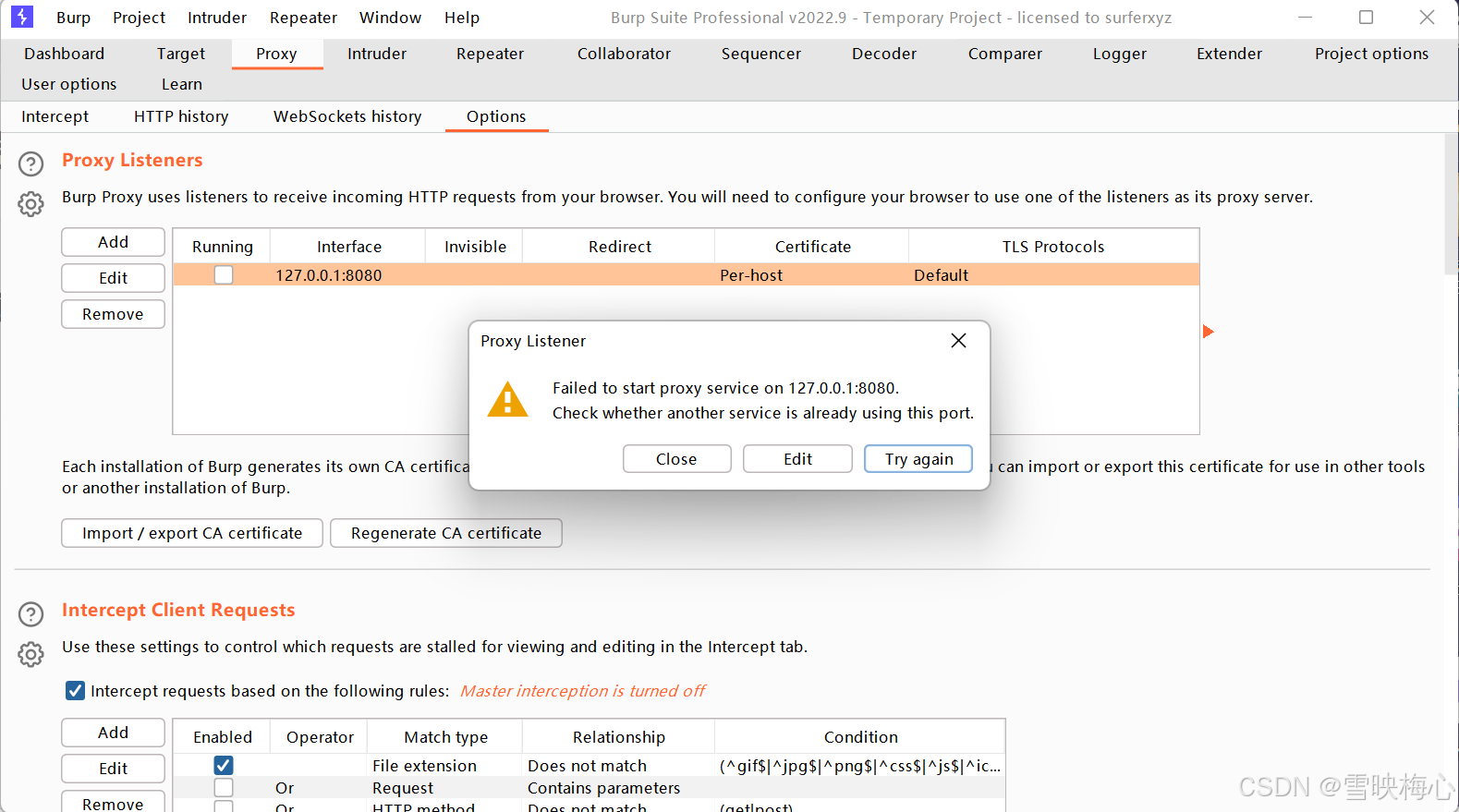Screen dimensions: 1459x812
Task: Open the Window menu
Action: 390,18
